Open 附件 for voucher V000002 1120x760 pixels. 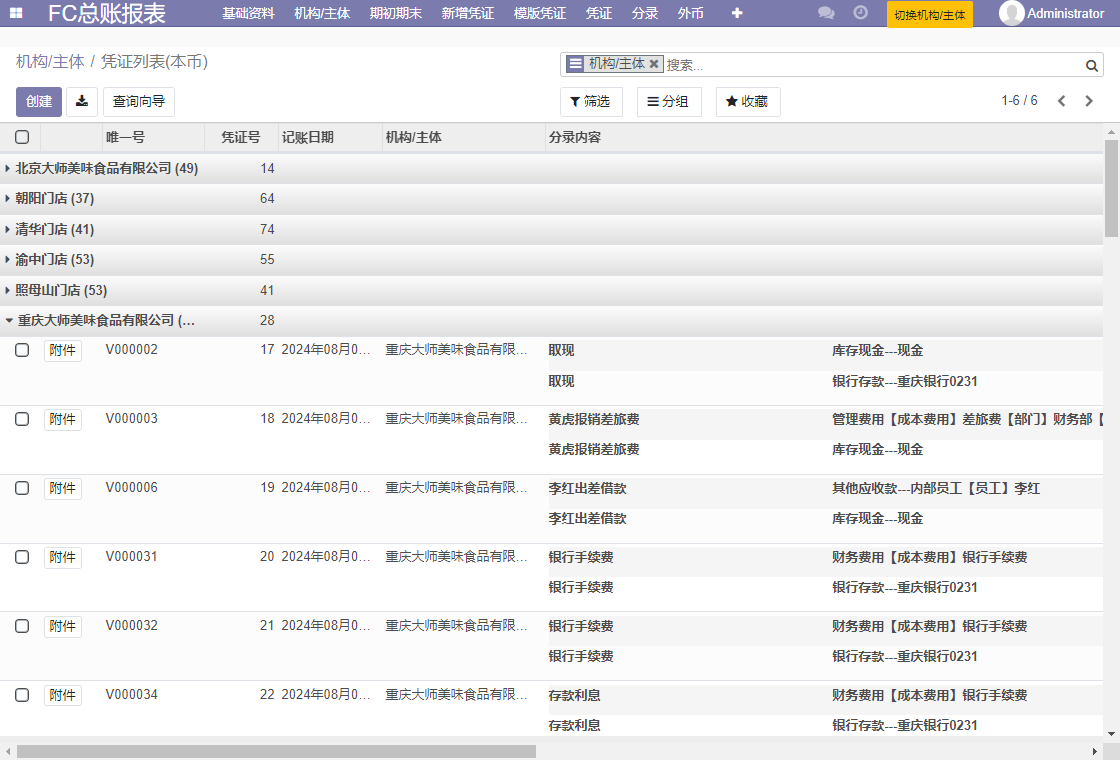(63, 351)
